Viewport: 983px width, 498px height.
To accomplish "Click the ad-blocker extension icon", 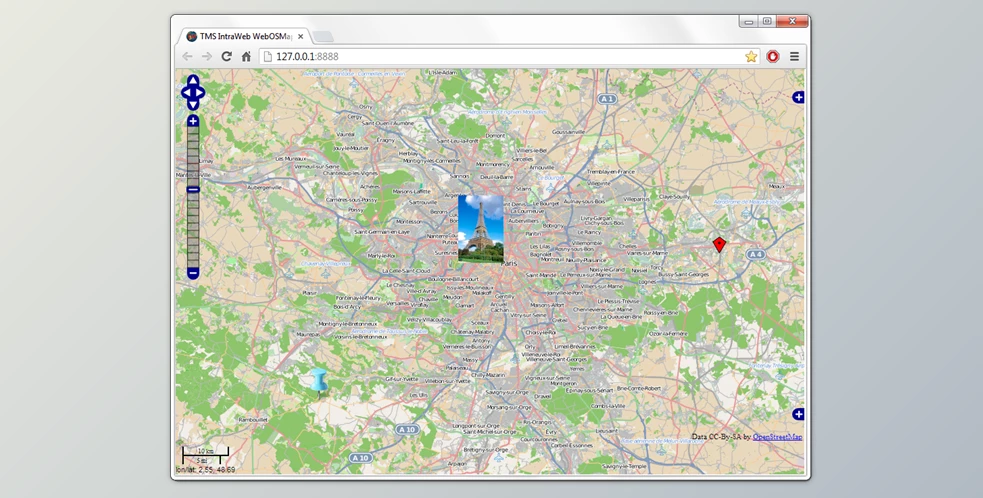I will pos(773,57).
